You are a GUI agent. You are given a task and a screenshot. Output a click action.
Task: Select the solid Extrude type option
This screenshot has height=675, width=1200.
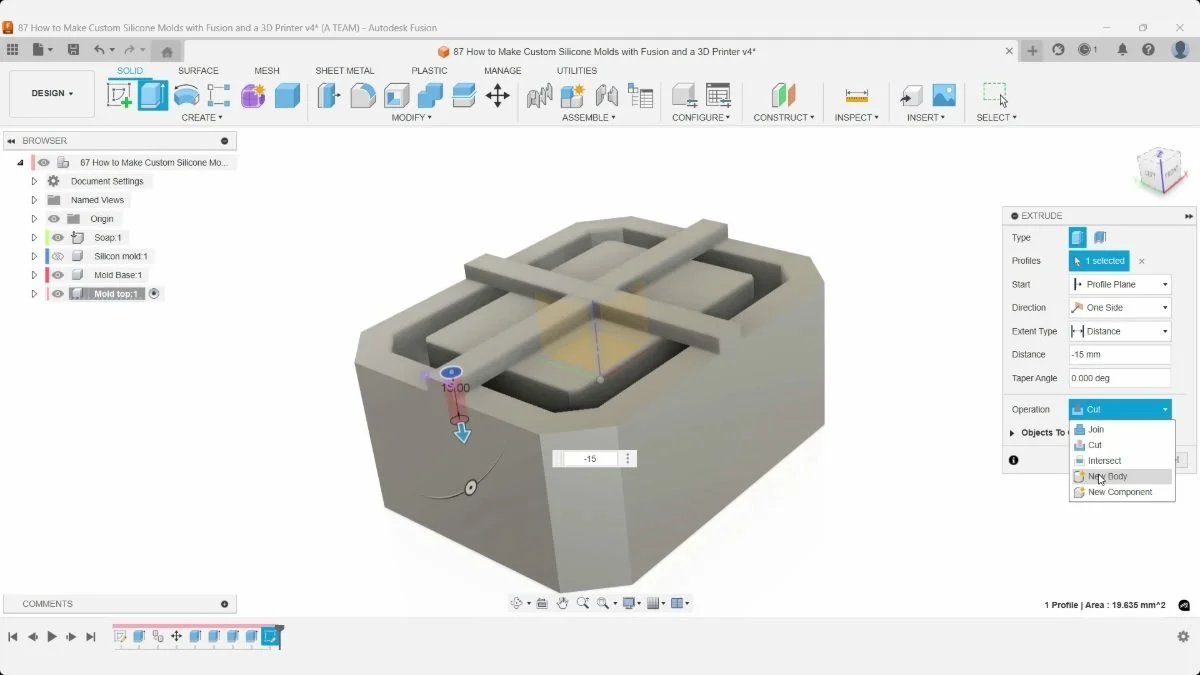tap(1078, 237)
